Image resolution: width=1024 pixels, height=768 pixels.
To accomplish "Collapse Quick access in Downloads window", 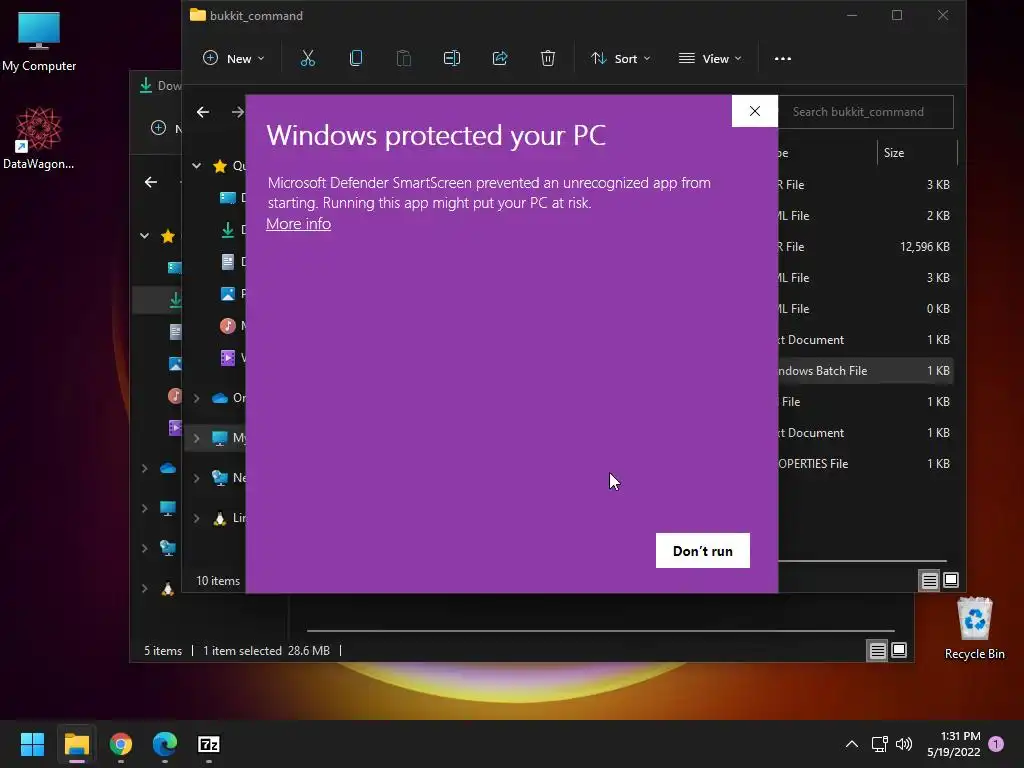I will [144, 236].
